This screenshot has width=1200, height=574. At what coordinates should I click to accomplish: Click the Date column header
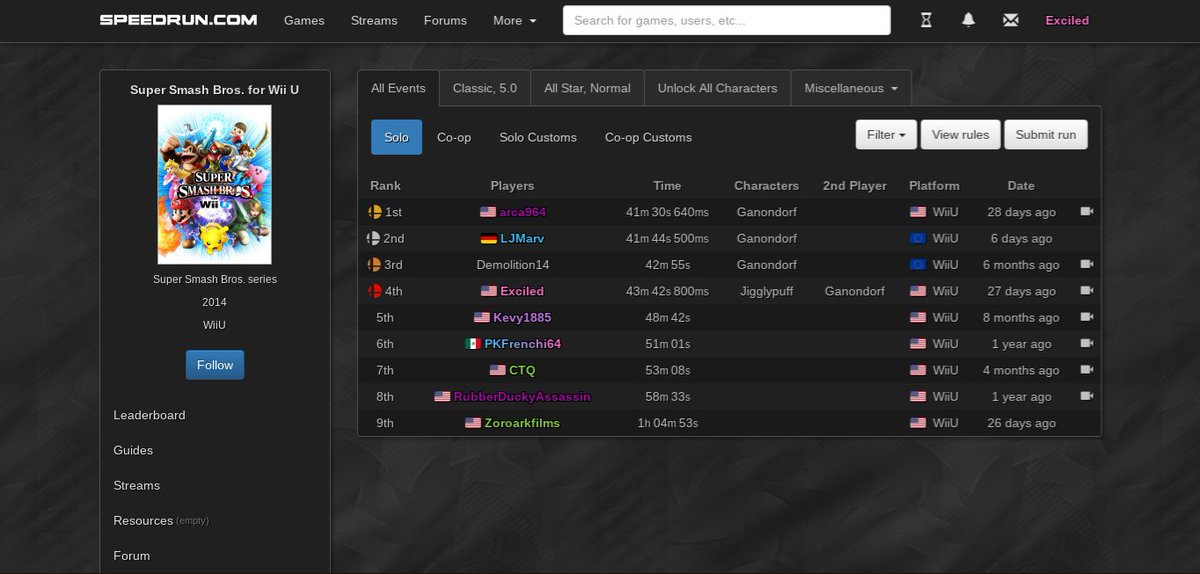pos(1021,186)
